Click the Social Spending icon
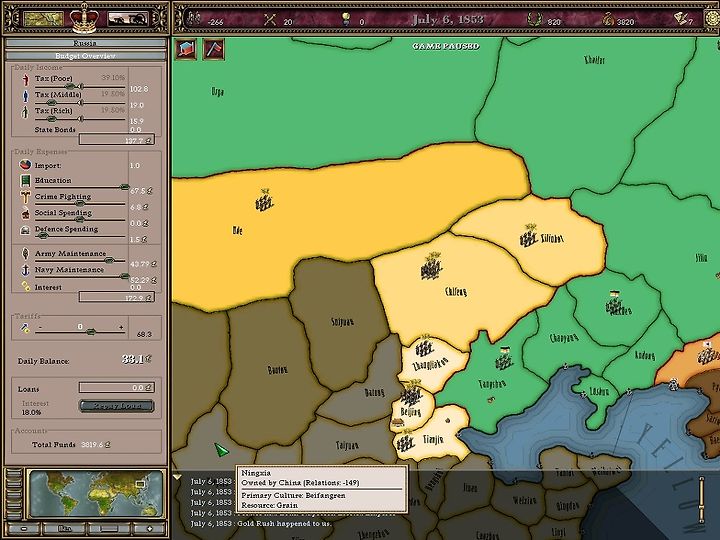Image resolution: width=720 pixels, height=540 pixels. 25,213
